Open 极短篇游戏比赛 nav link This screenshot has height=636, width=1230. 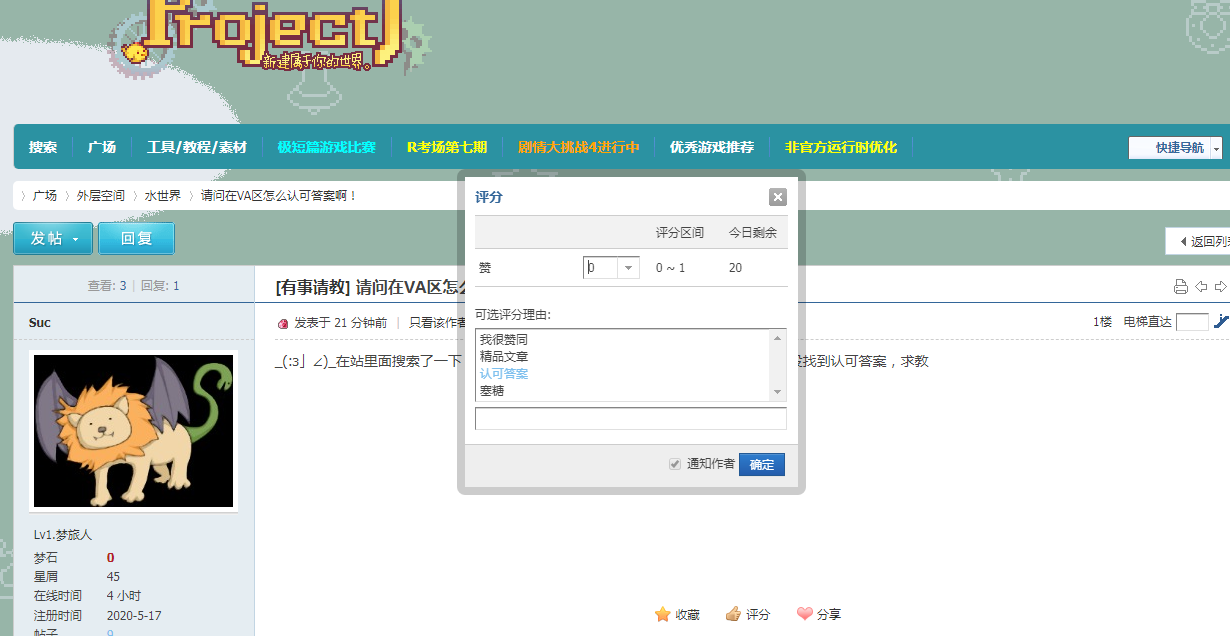coord(326,147)
